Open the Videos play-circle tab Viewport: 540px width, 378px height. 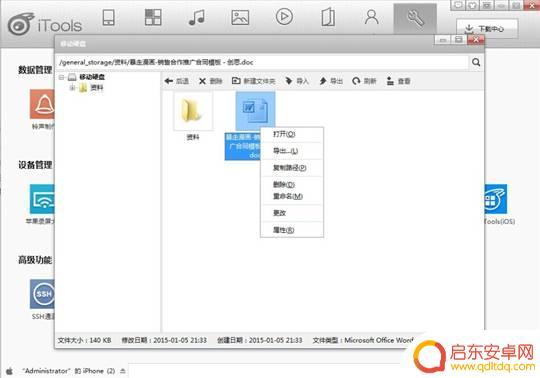point(284,17)
